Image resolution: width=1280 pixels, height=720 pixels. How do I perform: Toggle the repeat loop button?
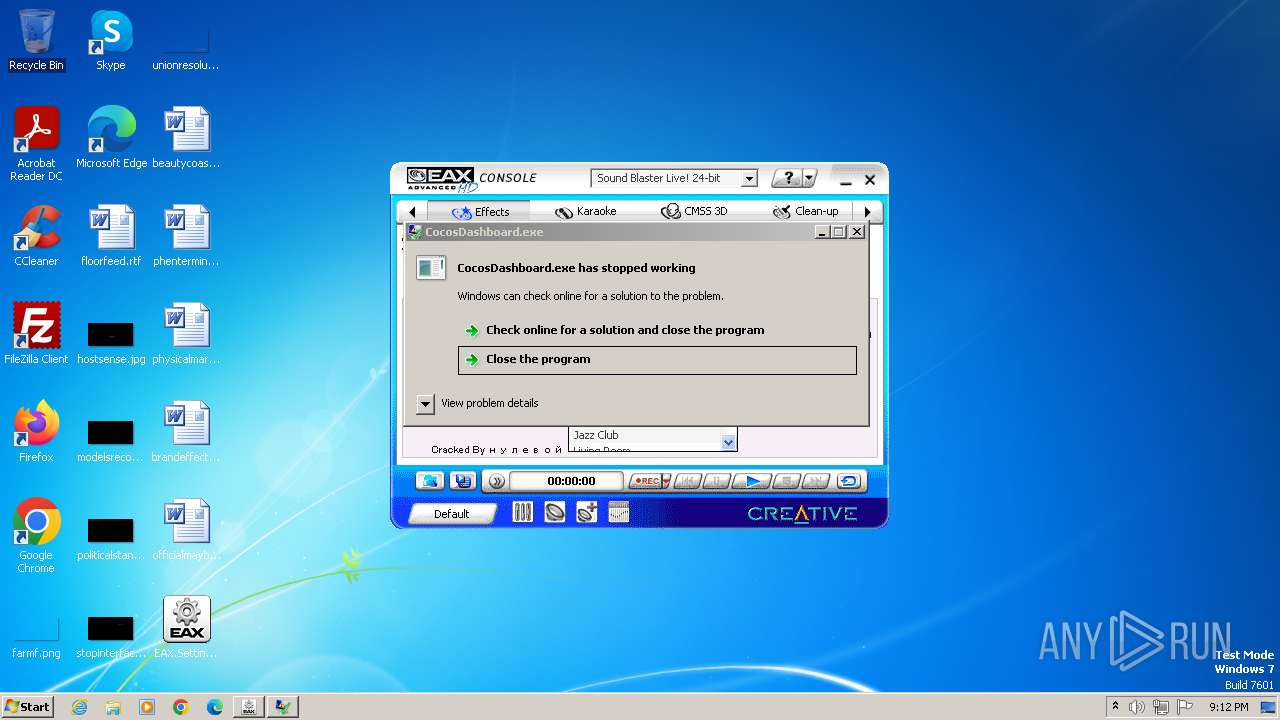pos(849,481)
